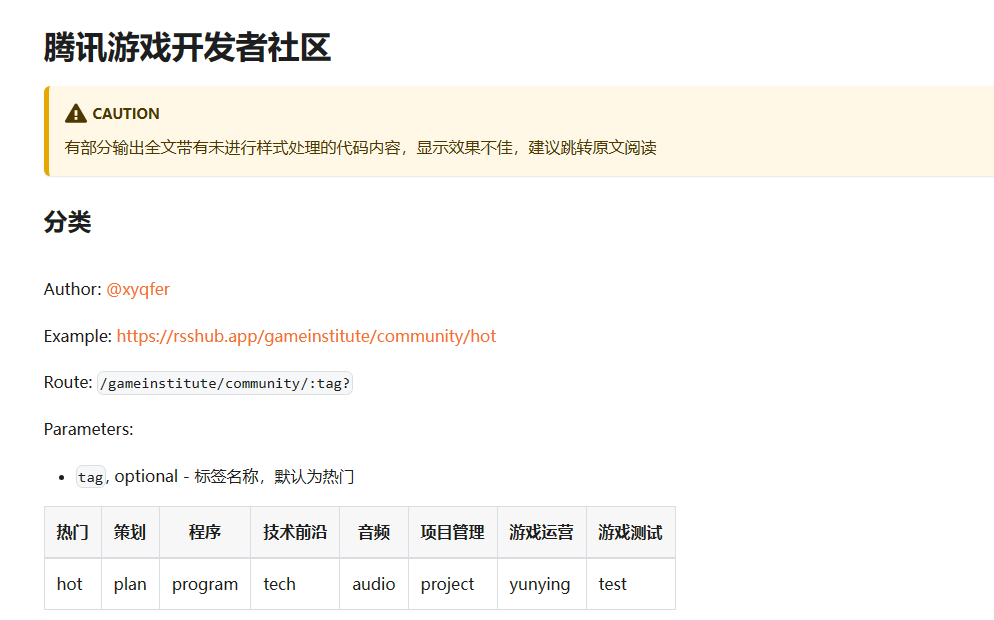Image resolution: width=994 pixels, height=620 pixels.
Task: Click the 'hot' table cell
Action: point(73,584)
